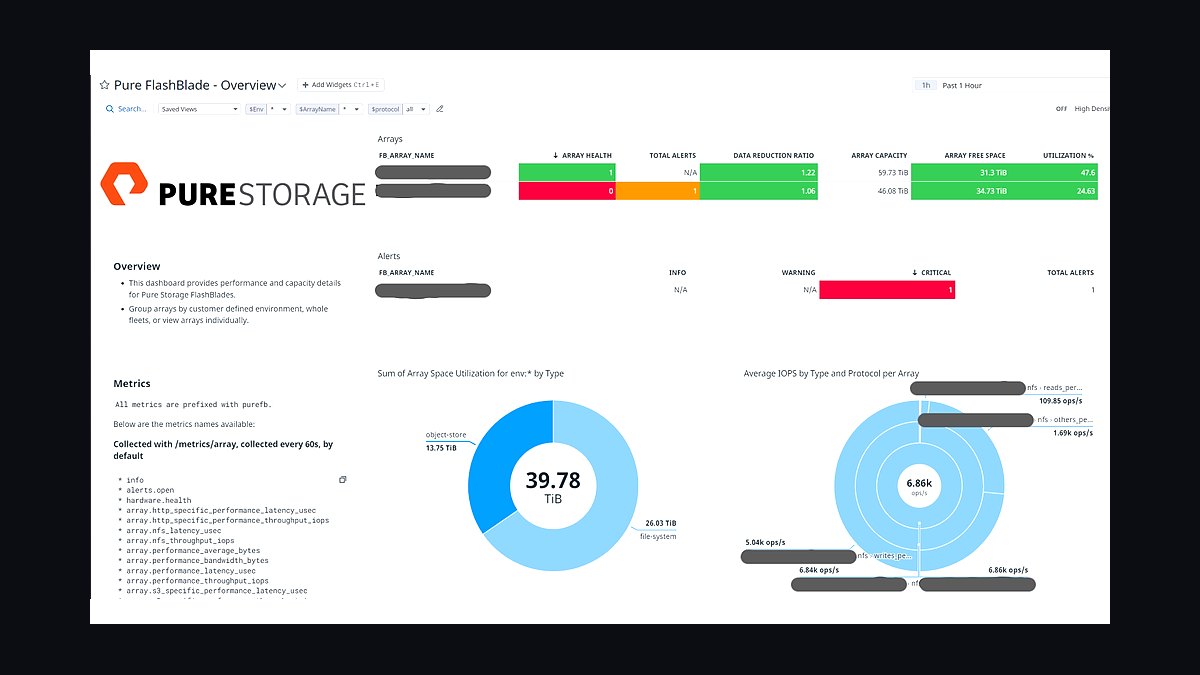Screen dimensions: 1200x675
Task: Click the ARRAY CAPACITY column header
Action: click(879, 156)
